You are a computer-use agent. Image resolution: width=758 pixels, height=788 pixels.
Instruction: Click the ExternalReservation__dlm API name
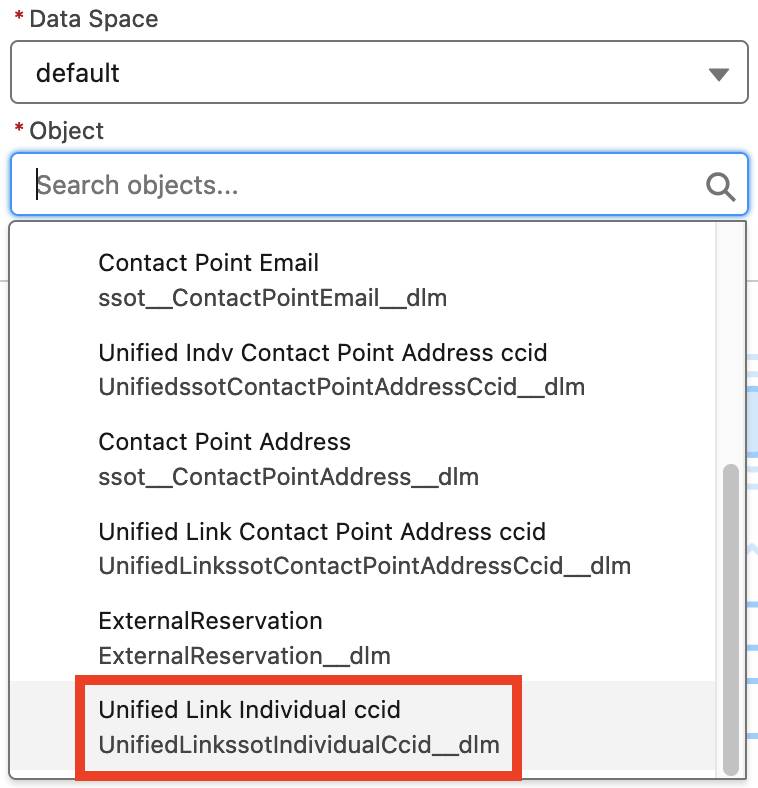click(x=244, y=655)
